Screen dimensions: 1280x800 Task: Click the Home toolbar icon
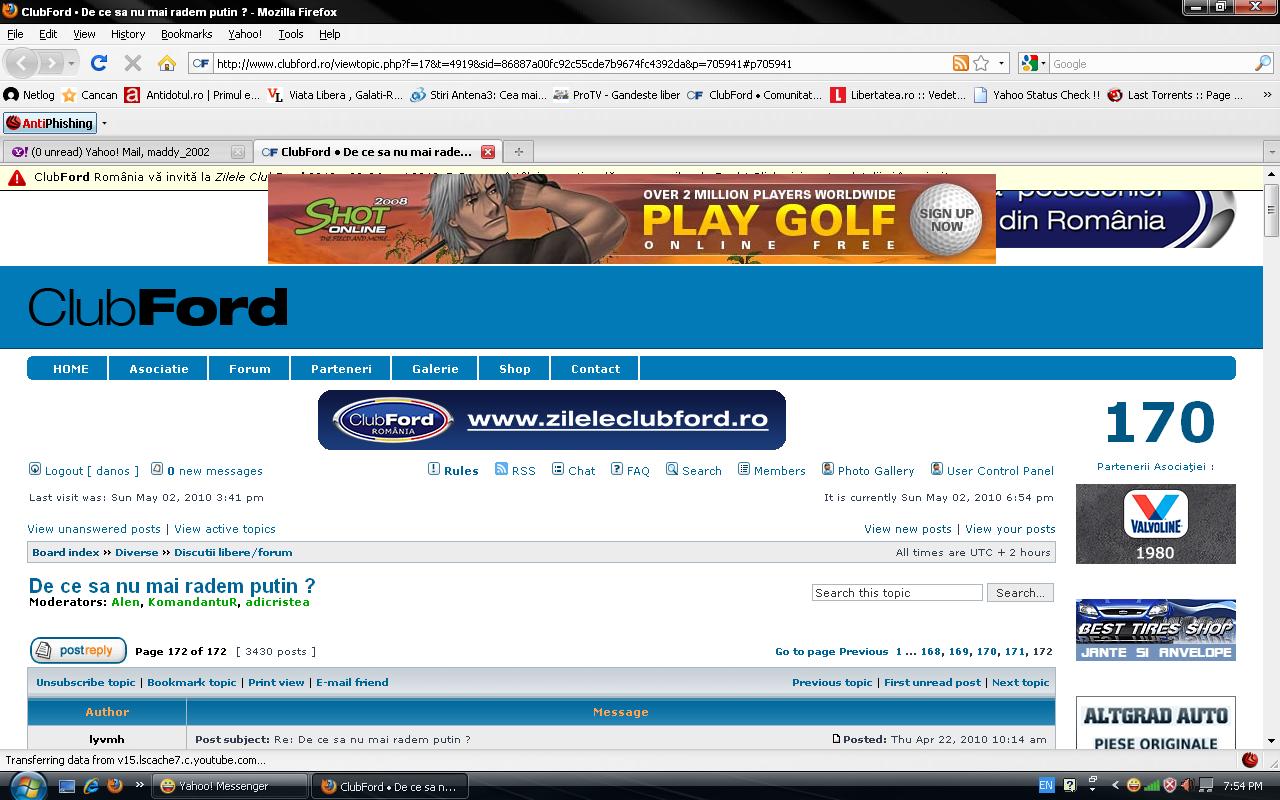pyautogui.click(x=167, y=63)
